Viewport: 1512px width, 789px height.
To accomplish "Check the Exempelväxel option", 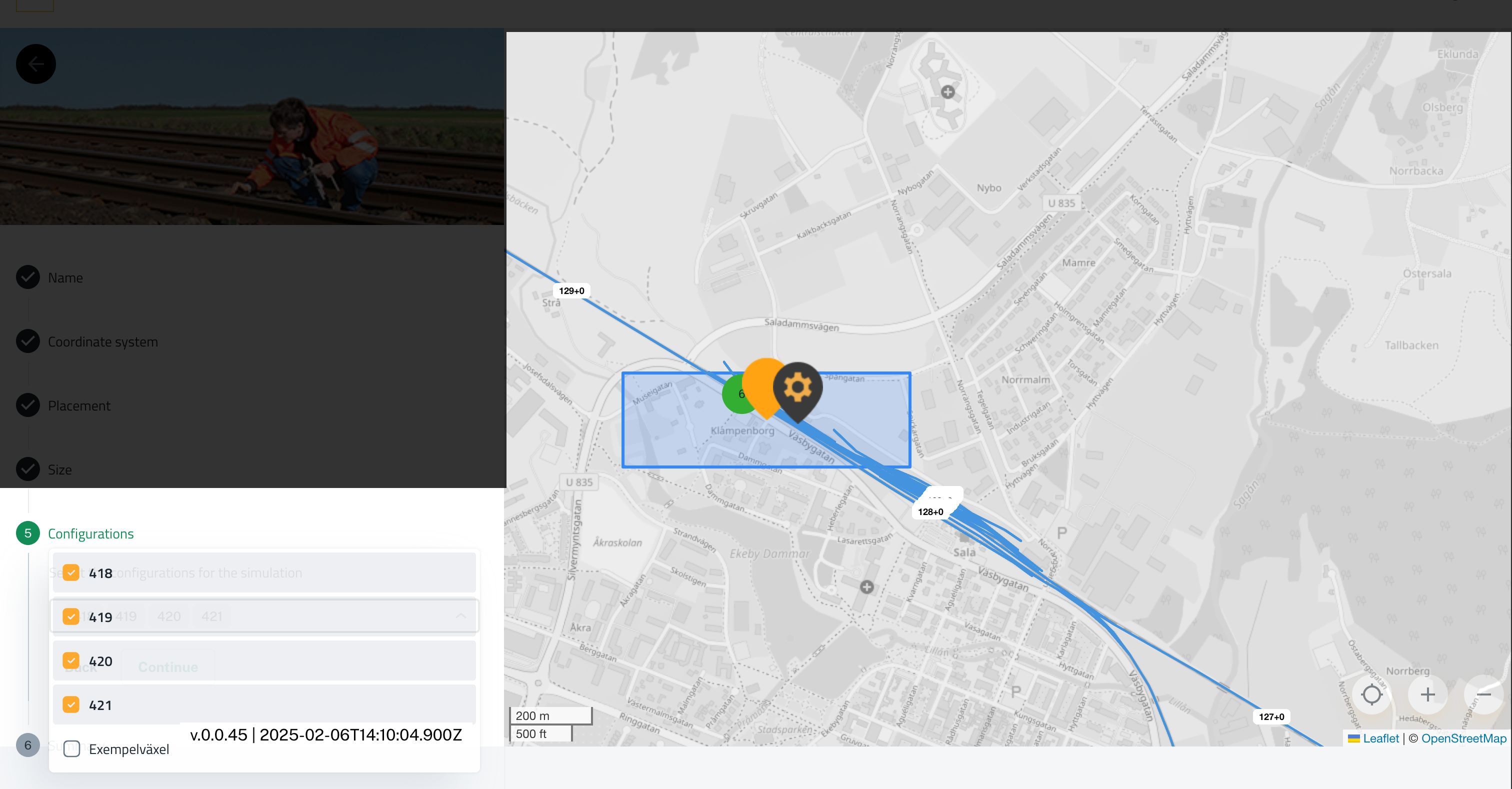I will [71, 749].
